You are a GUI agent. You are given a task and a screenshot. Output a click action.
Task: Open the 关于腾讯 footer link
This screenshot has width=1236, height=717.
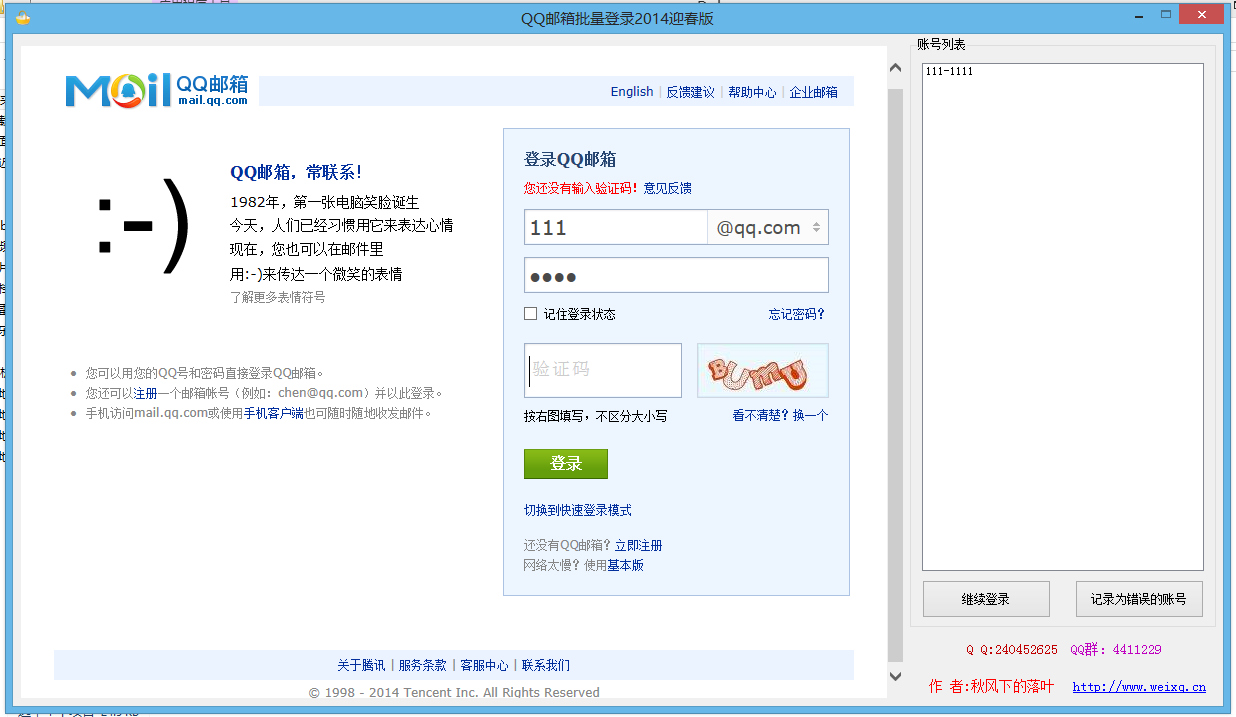(361, 665)
